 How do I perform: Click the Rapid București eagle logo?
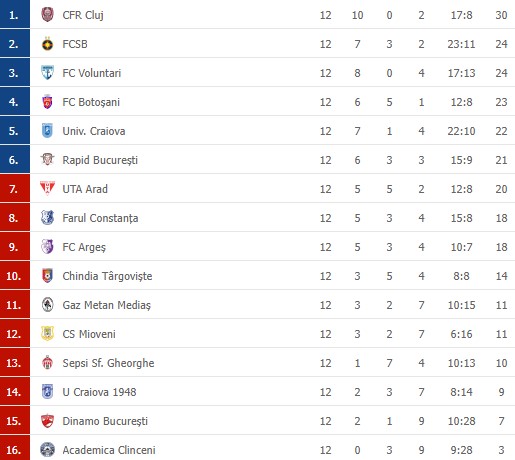[x=47, y=160]
